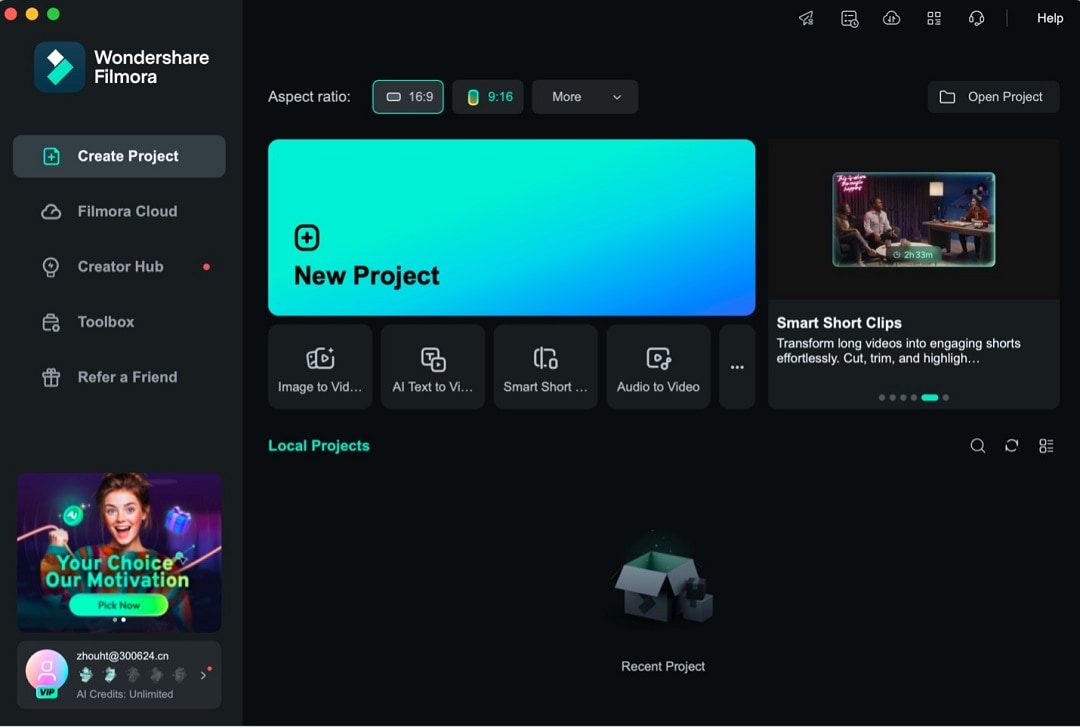Change Local Projects view layout

click(1046, 445)
